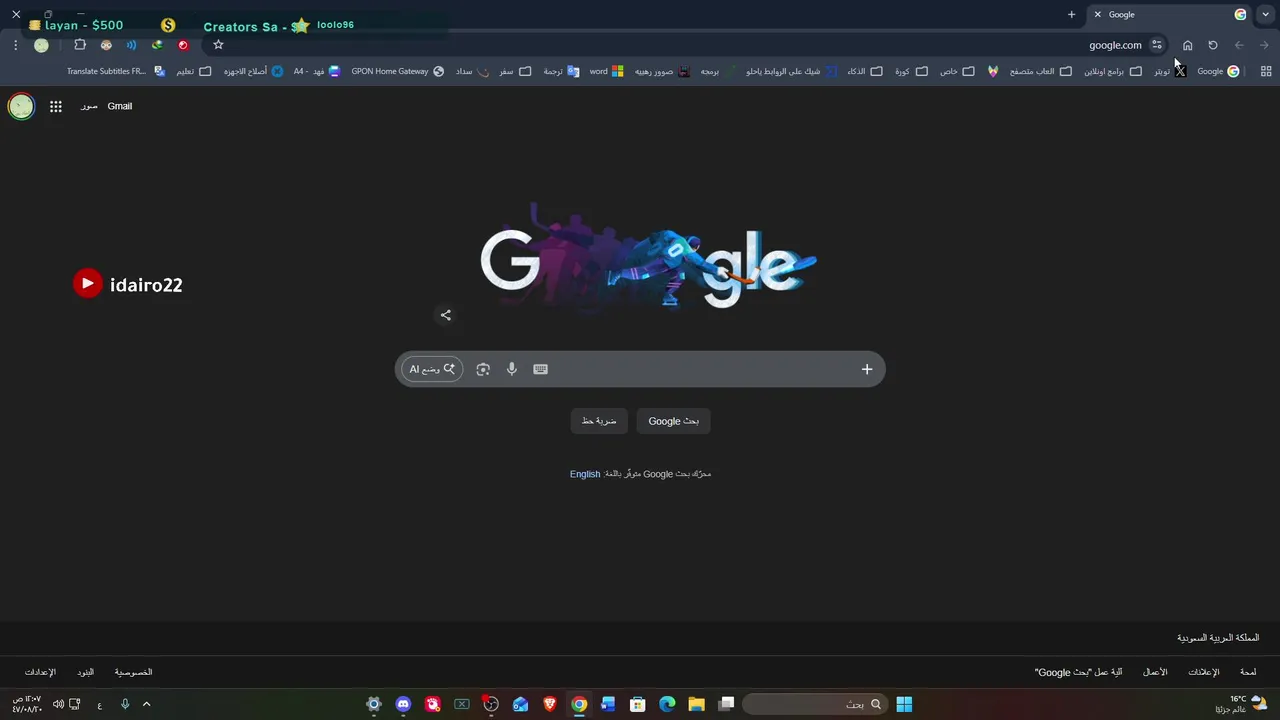Open the Chrome profile avatar in toolbar
Screen dimensions: 1280x720
(x=41, y=45)
